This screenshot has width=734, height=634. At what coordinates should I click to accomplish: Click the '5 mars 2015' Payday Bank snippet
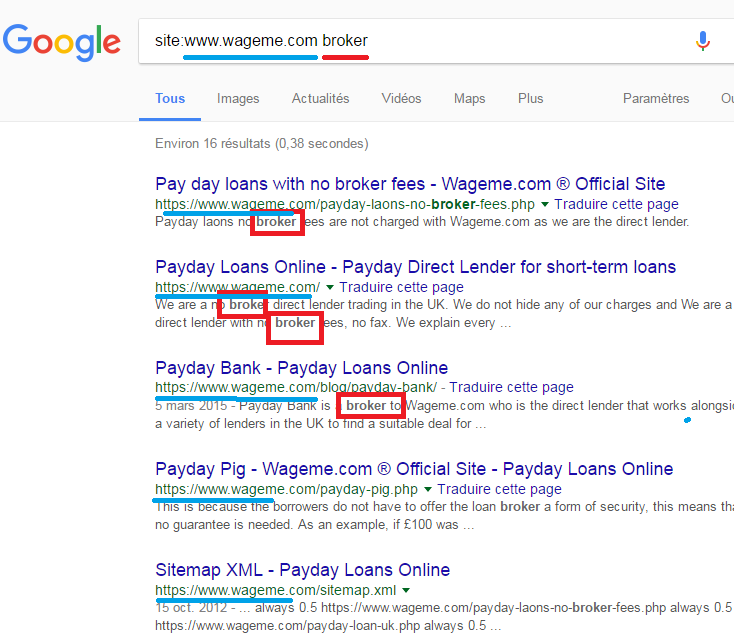(444, 414)
